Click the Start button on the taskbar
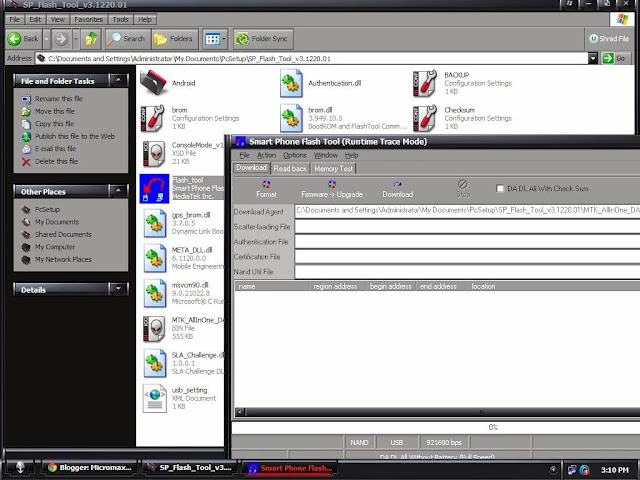The height and width of the screenshot is (480, 640). click(x=20, y=468)
